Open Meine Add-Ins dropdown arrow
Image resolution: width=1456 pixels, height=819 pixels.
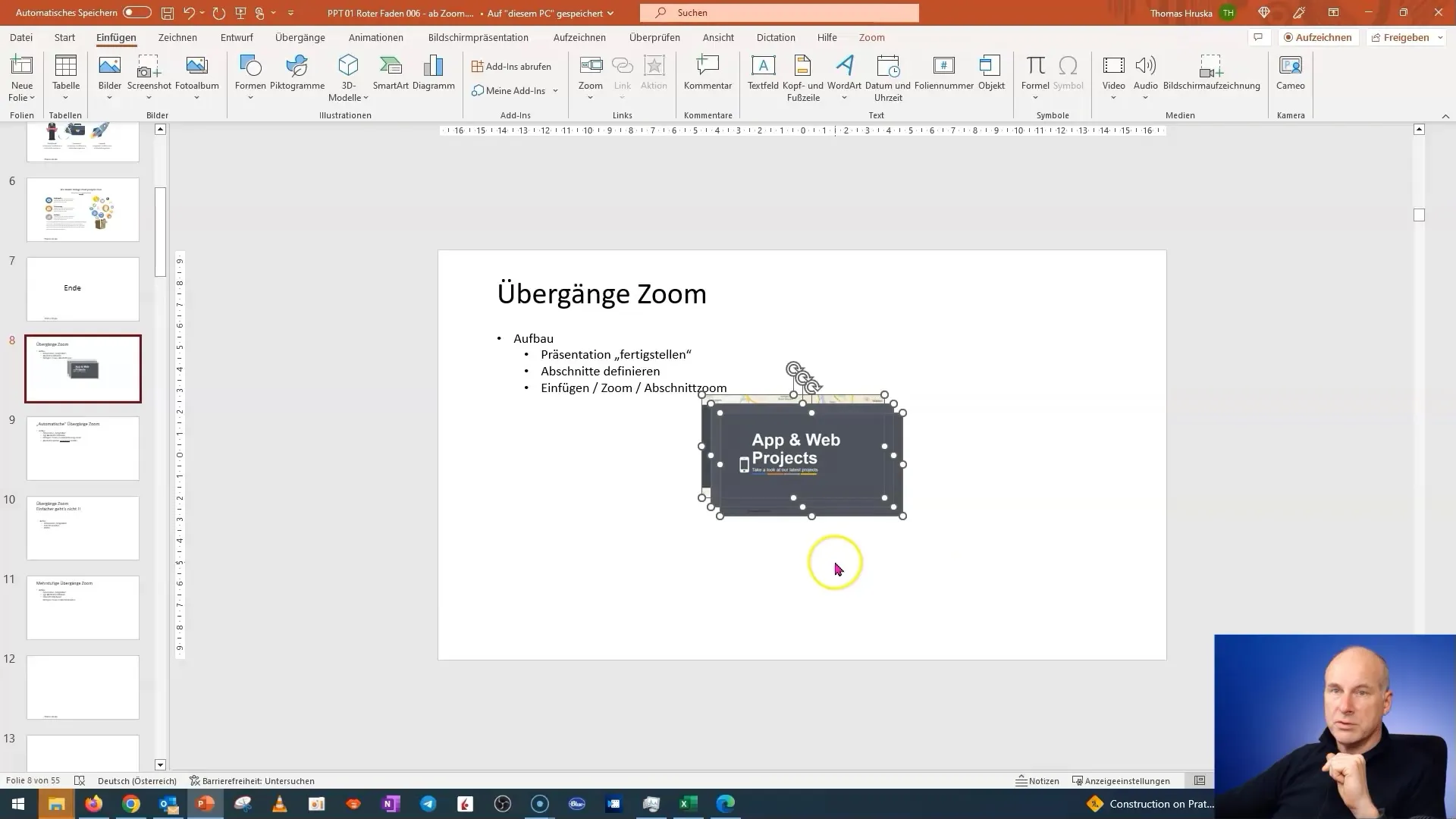click(x=555, y=91)
